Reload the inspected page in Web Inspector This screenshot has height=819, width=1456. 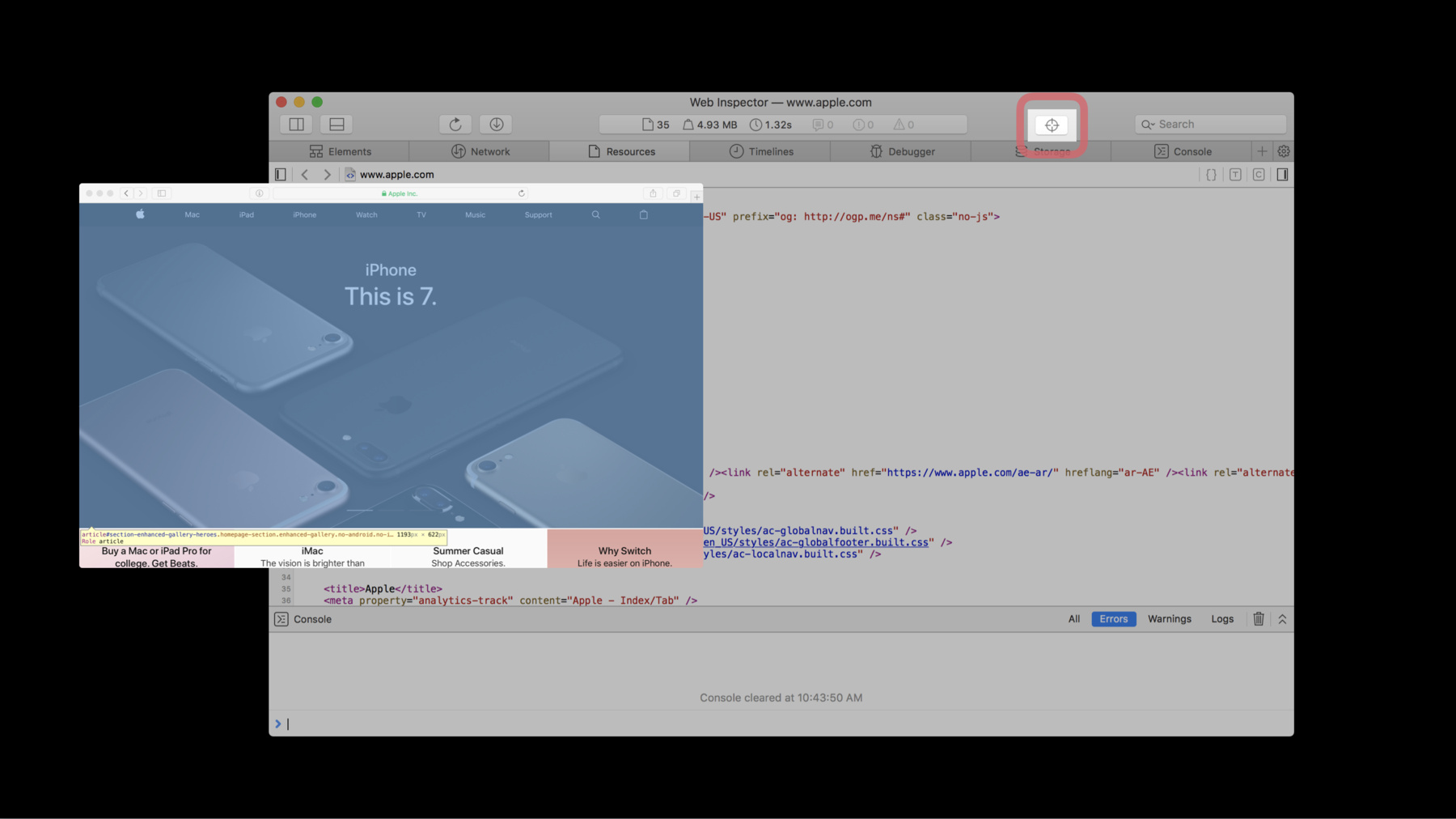pyautogui.click(x=455, y=124)
